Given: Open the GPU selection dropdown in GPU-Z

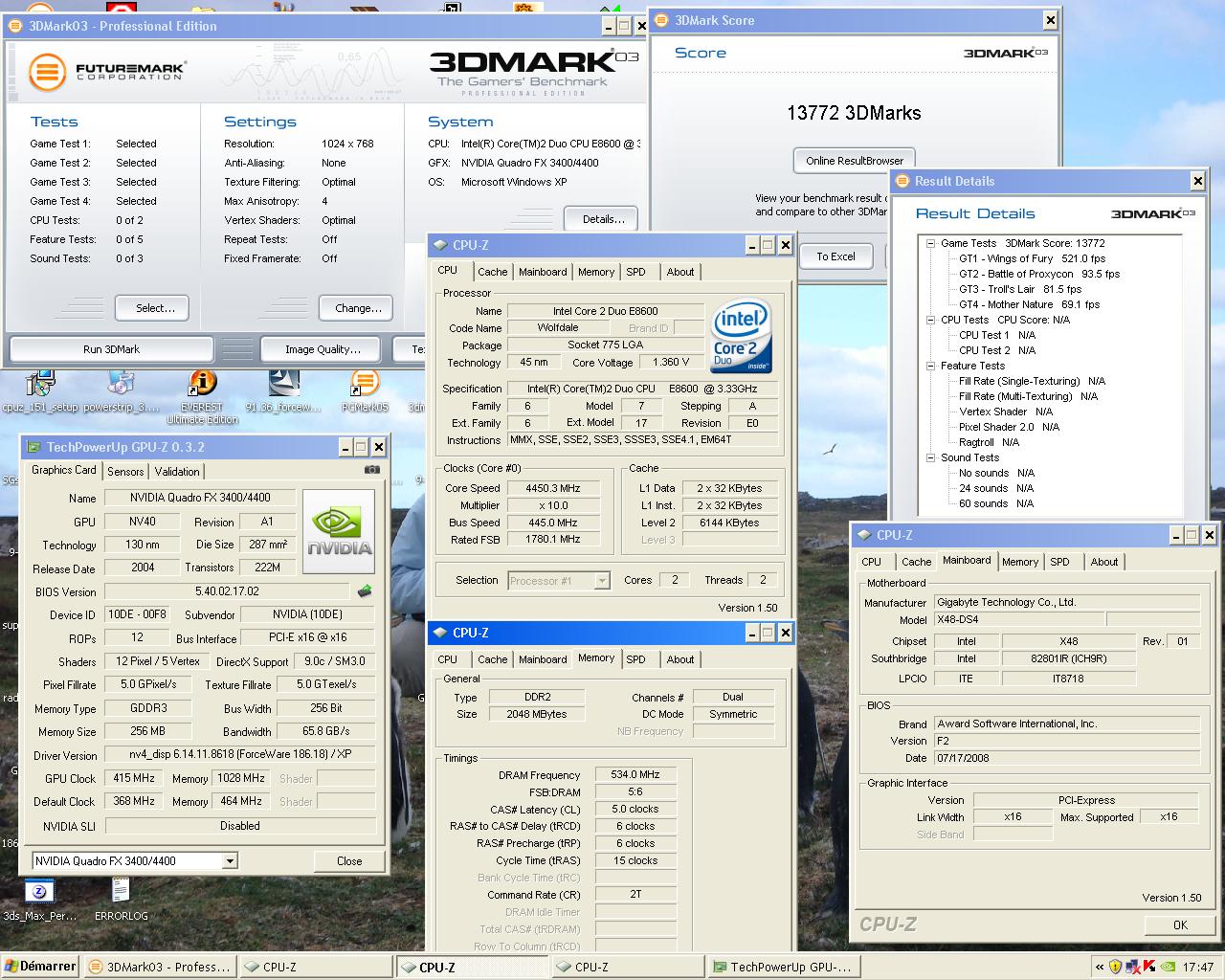Looking at the screenshot, I should point(230,861).
